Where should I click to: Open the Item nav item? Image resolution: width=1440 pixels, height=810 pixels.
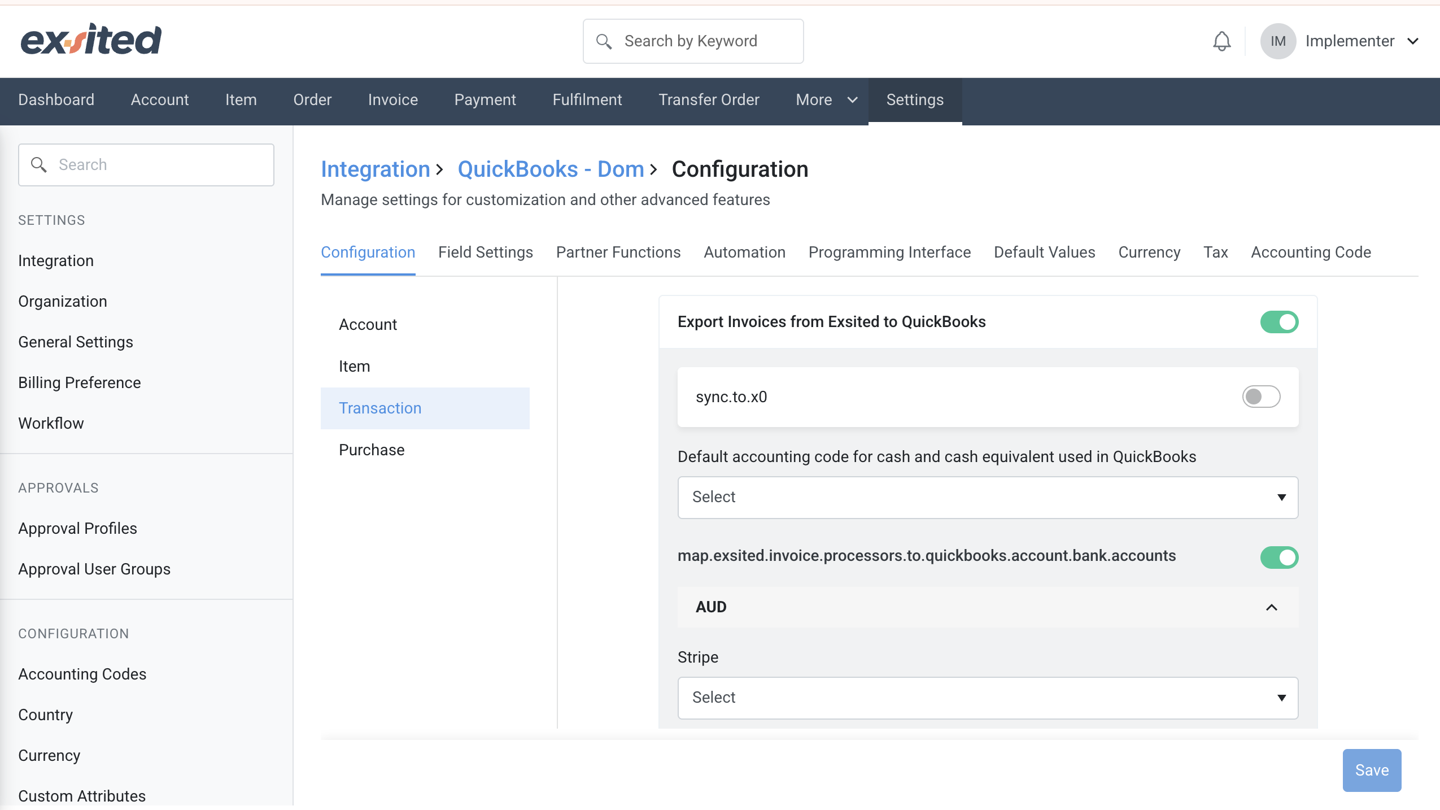(x=241, y=100)
